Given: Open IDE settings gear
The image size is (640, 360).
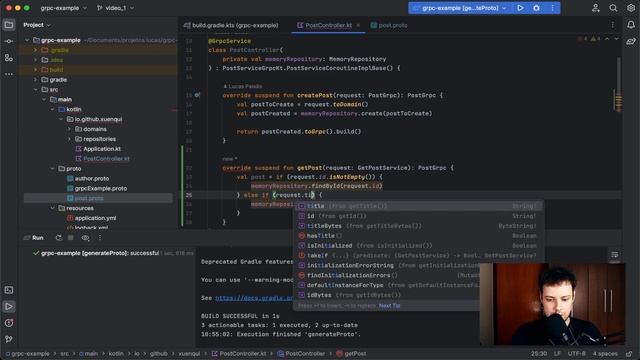Looking at the screenshot, I should click(631, 8).
